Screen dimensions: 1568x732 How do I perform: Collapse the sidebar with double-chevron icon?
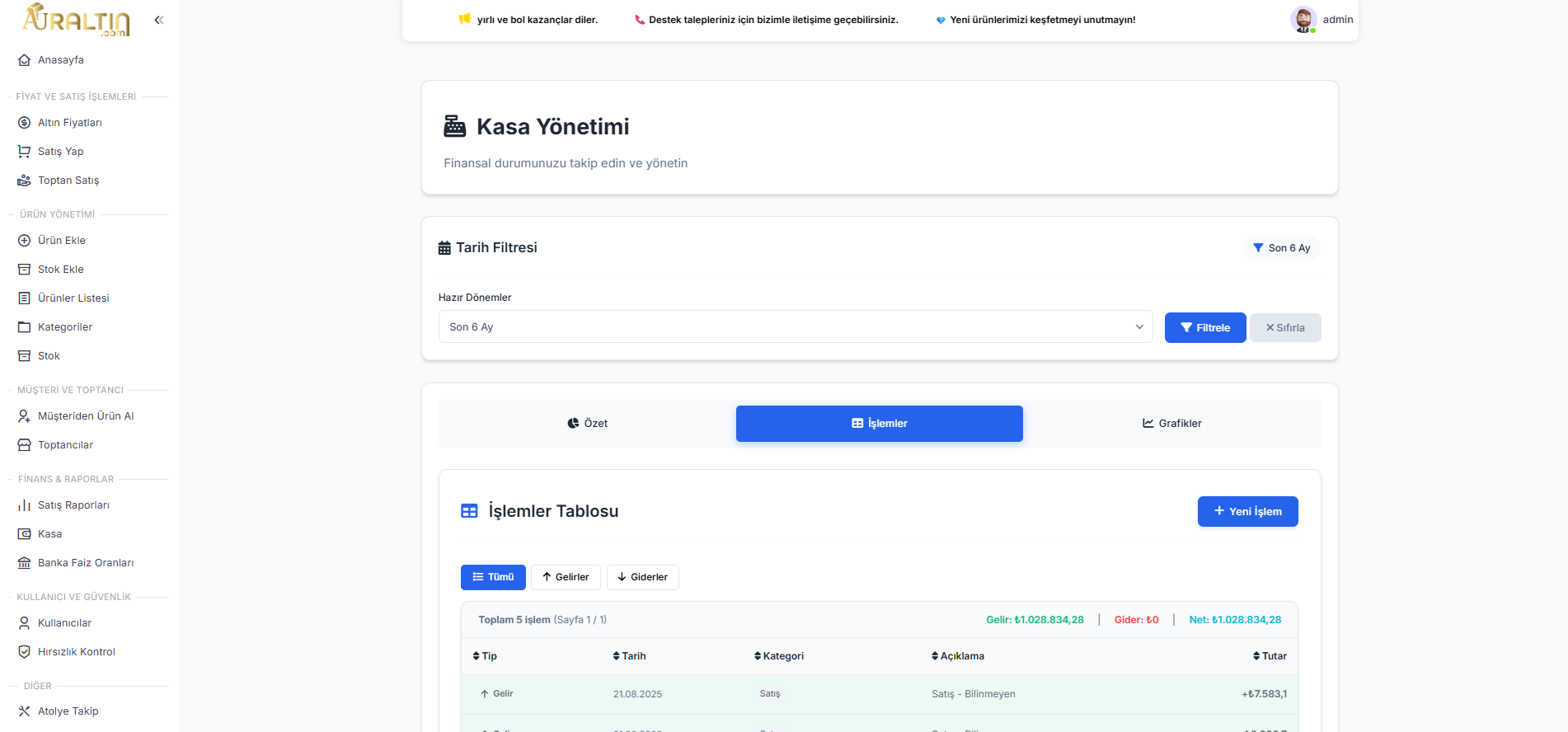pos(159,20)
